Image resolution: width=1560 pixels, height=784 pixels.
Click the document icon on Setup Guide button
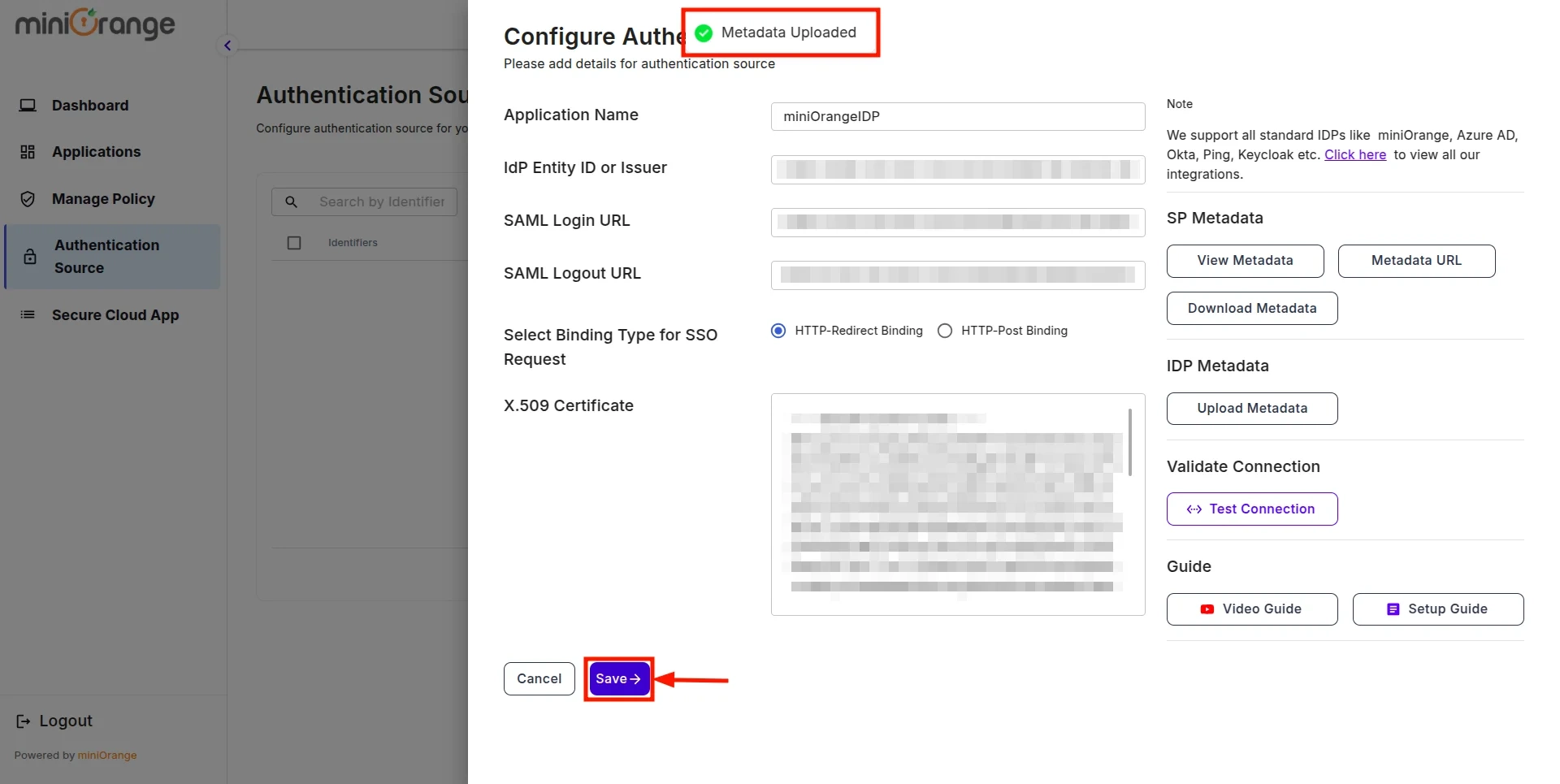1392,609
